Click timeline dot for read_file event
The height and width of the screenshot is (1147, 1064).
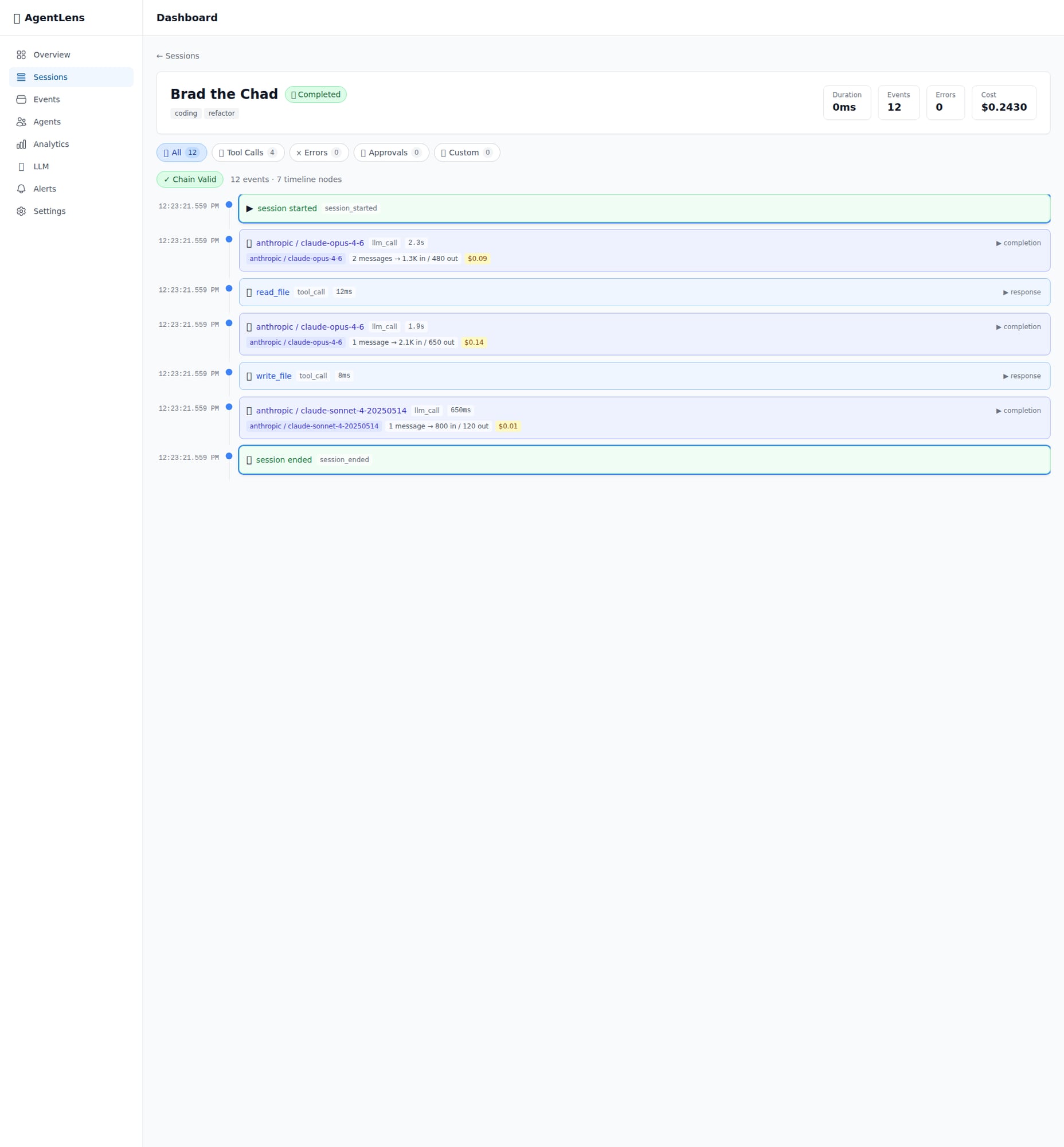tap(229, 288)
